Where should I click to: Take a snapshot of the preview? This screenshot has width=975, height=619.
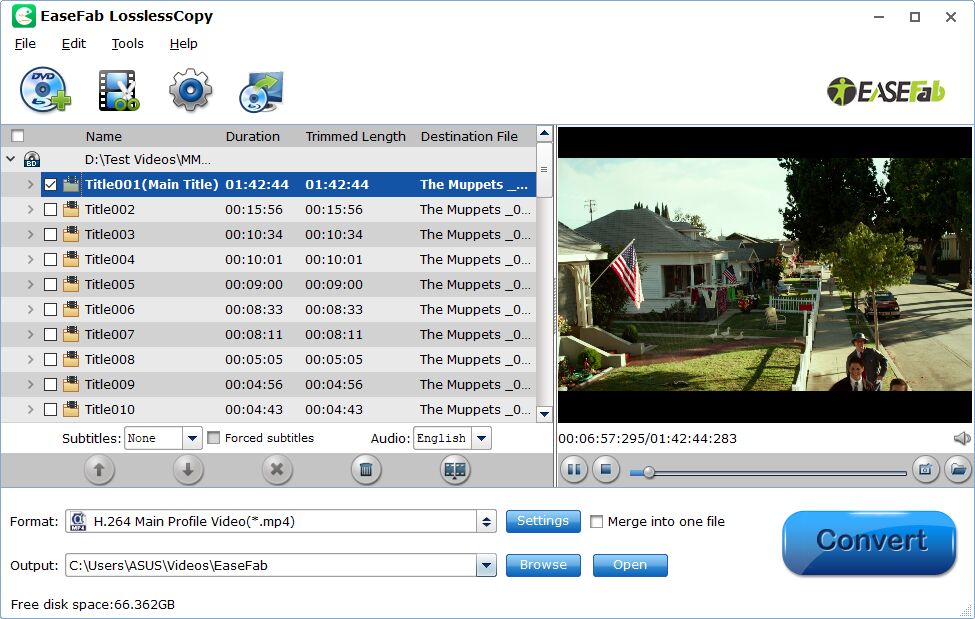pos(925,469)
